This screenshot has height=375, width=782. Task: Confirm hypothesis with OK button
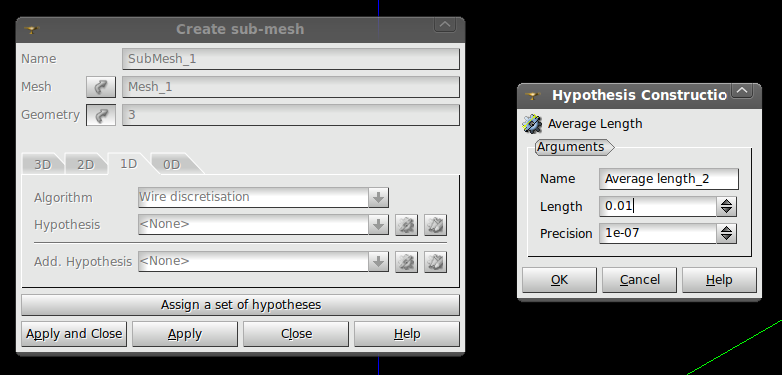559,280
